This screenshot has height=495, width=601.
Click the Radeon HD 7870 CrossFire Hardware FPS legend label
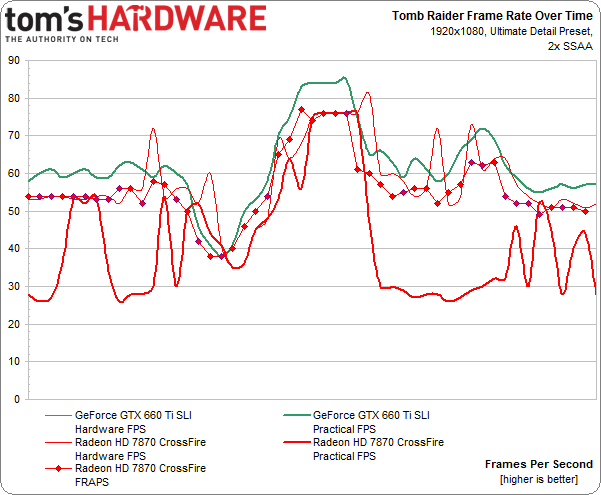[140, 449]
